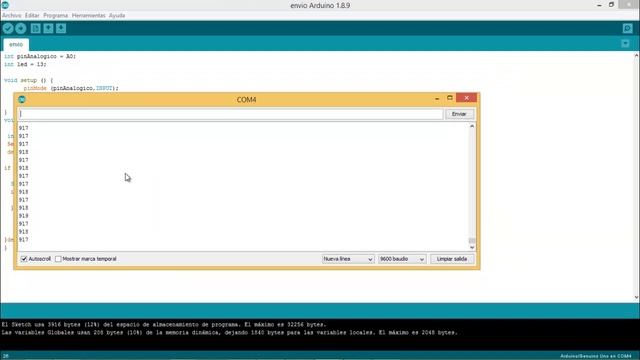The image size is (640, 360).
Task: Restore the Arduino IDE main window
Action: [611, 5]
